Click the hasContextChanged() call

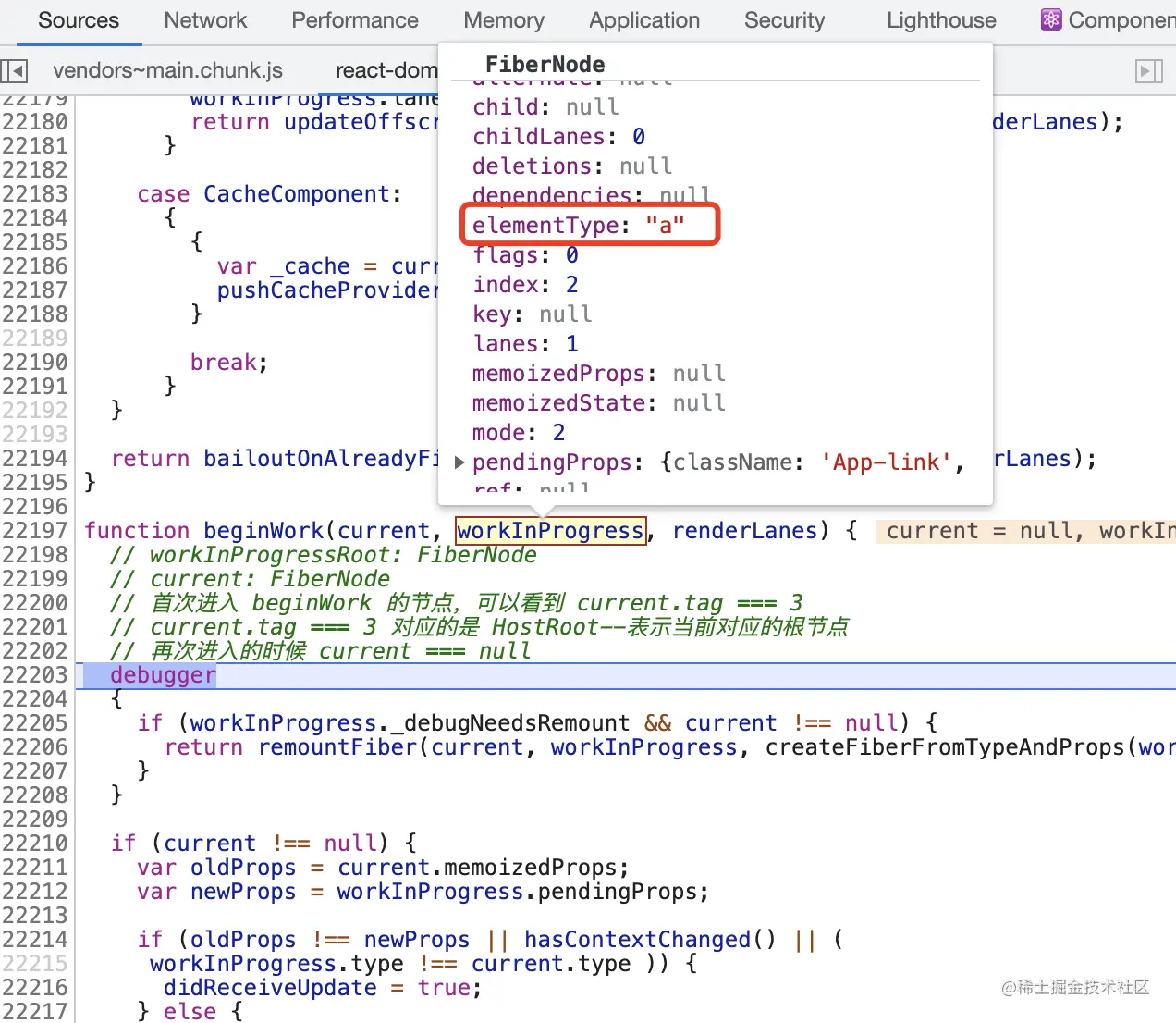650,940
